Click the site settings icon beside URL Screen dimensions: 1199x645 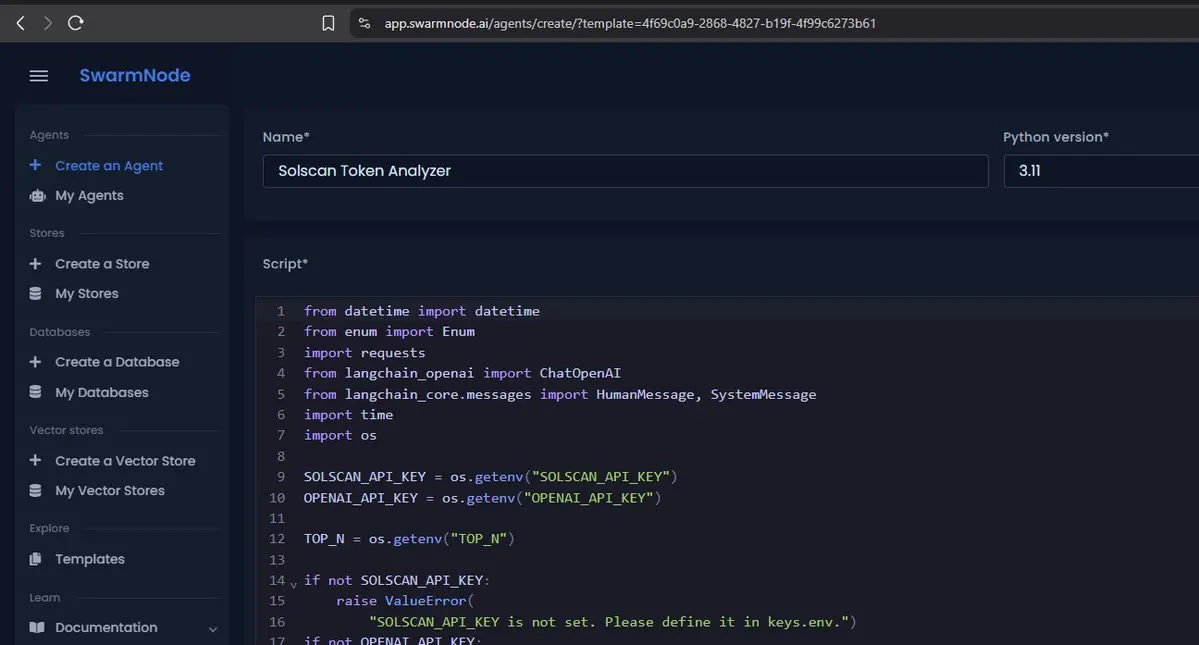[x=365, y=23]
